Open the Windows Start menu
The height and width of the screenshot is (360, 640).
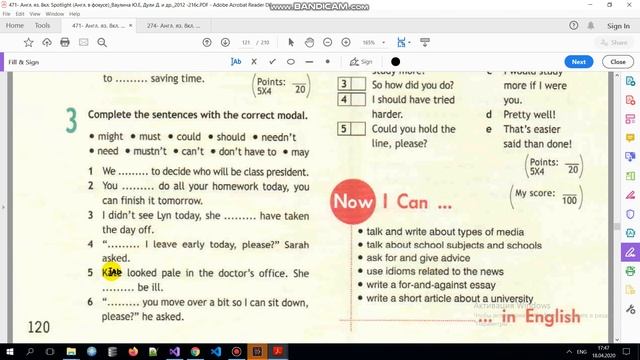(9, 351)
